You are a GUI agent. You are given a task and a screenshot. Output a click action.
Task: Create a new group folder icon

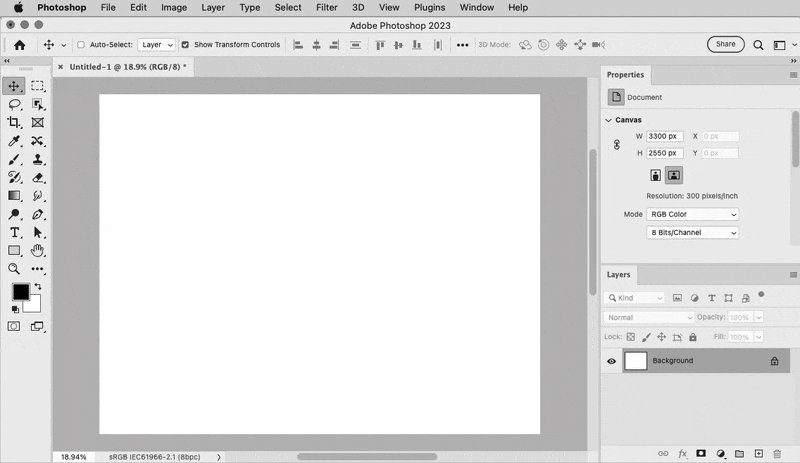tap(739, 453)
